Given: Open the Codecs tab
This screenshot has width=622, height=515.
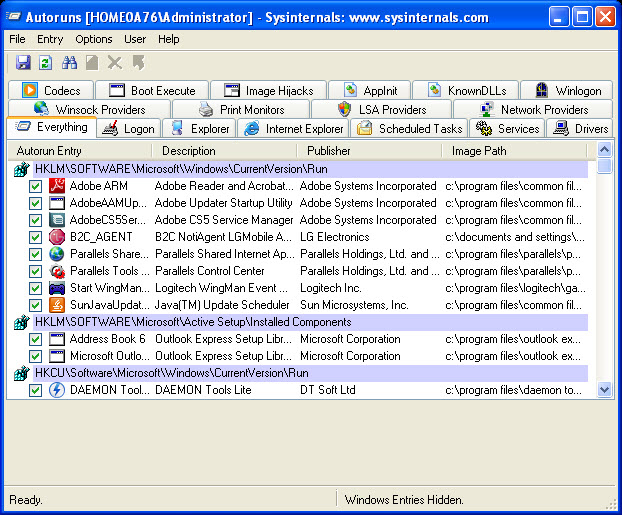Looking at the screenshot, I should (51, 90).
